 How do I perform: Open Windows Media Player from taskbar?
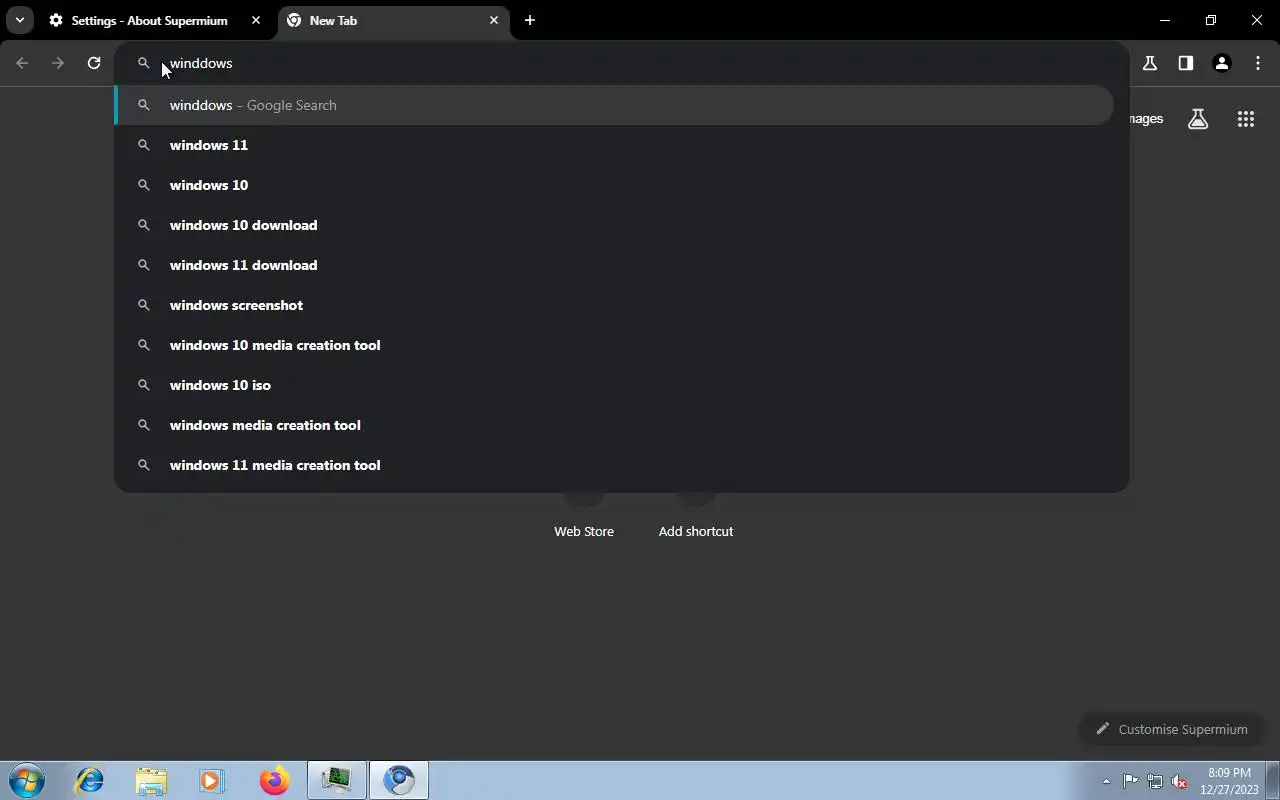point(212,780)
